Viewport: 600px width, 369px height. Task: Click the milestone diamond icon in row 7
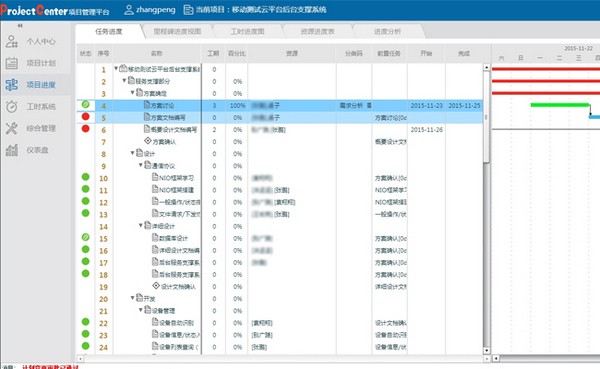tap(148, 141)
